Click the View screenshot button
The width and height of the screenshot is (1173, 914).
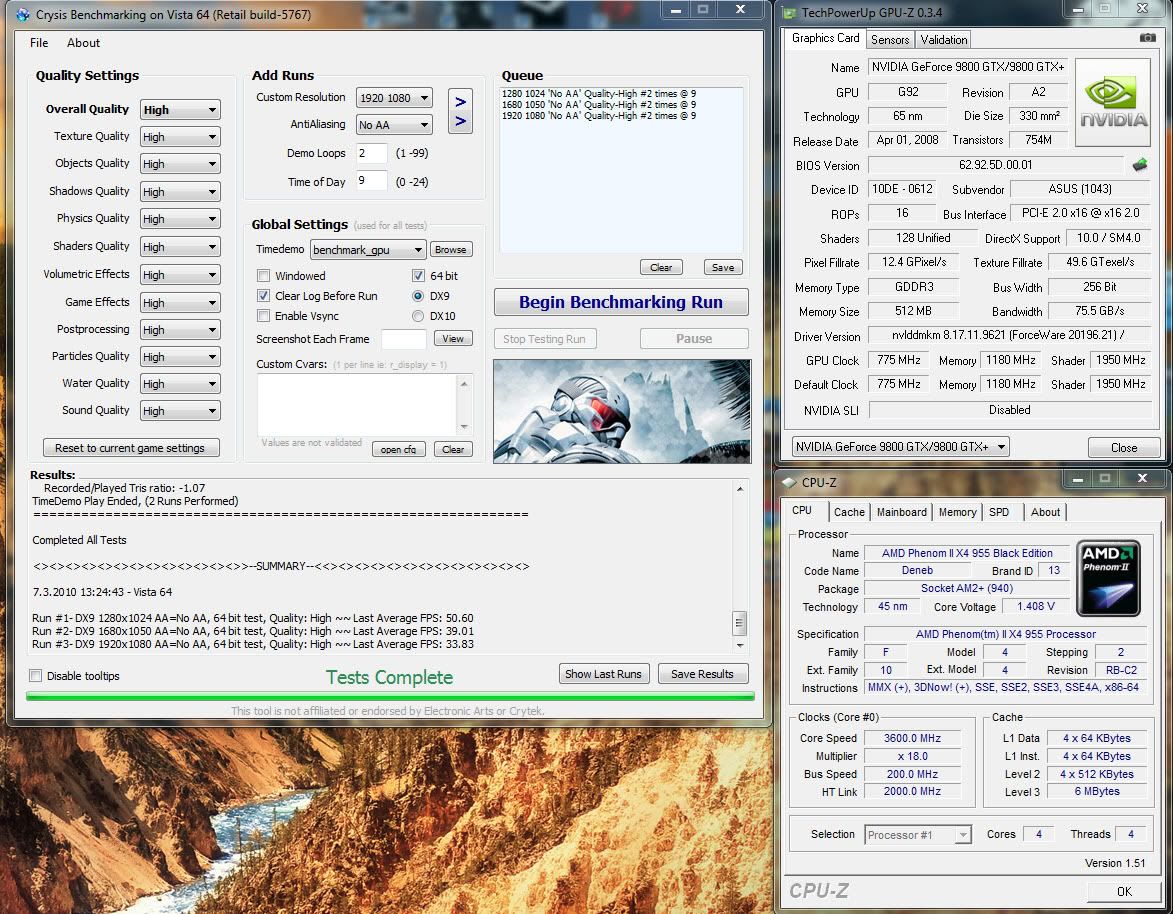(x=453, y=339)
